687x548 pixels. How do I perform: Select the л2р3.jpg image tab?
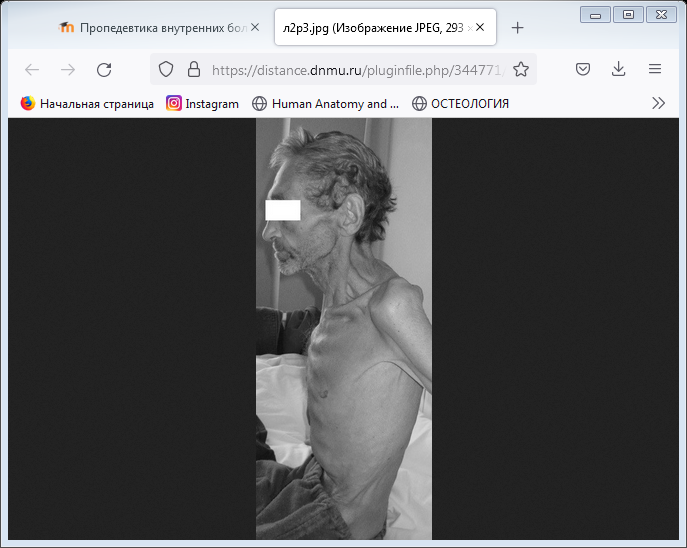[x=385, y=27]
